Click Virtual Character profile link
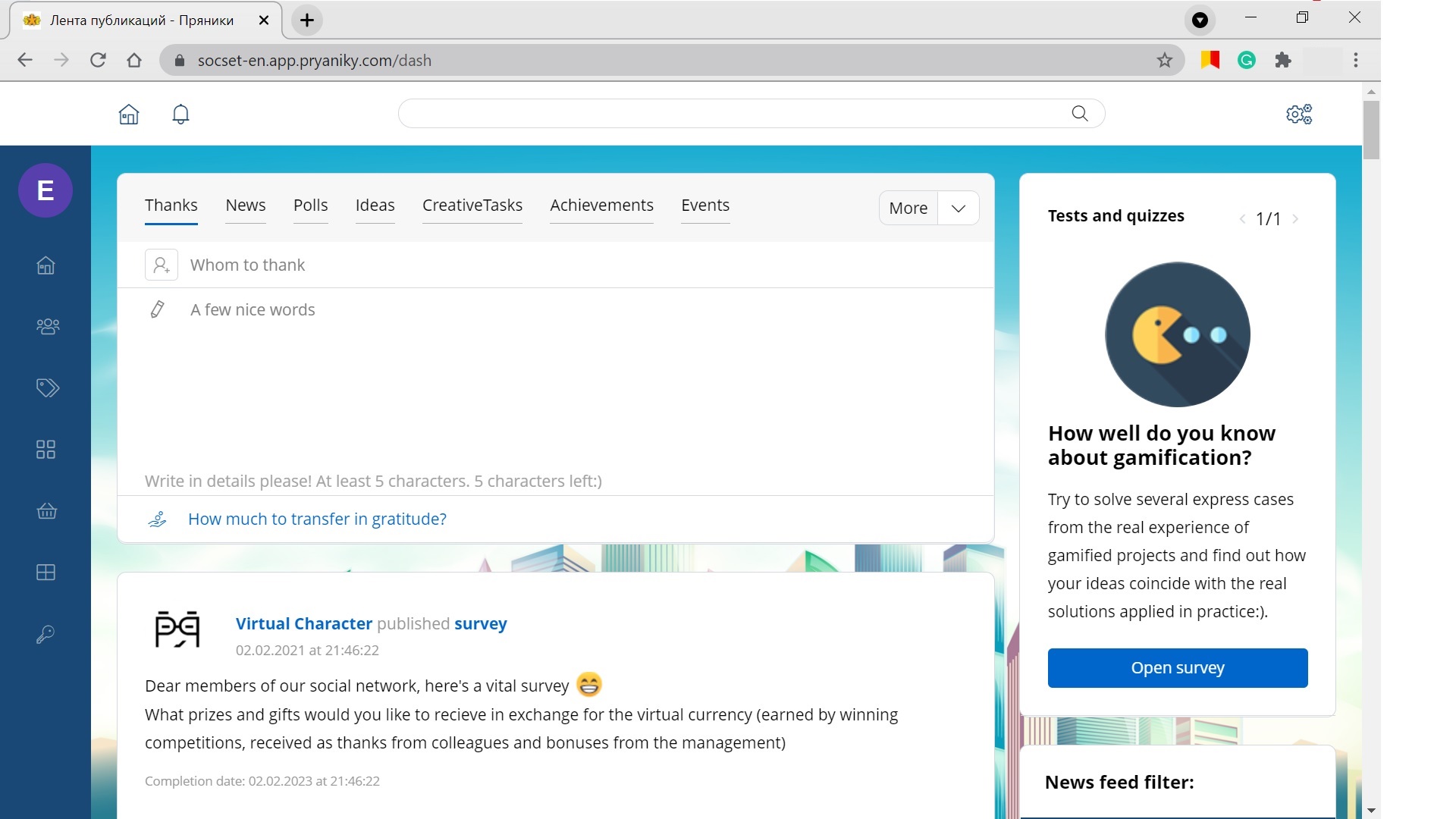Screen dimensions: 1456x819 303,623
